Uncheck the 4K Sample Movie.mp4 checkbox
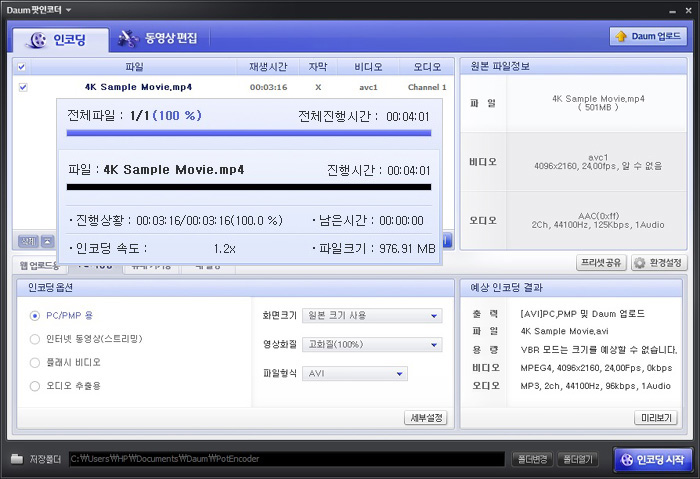This screenshot has height=479, width=700. [22, 87]
